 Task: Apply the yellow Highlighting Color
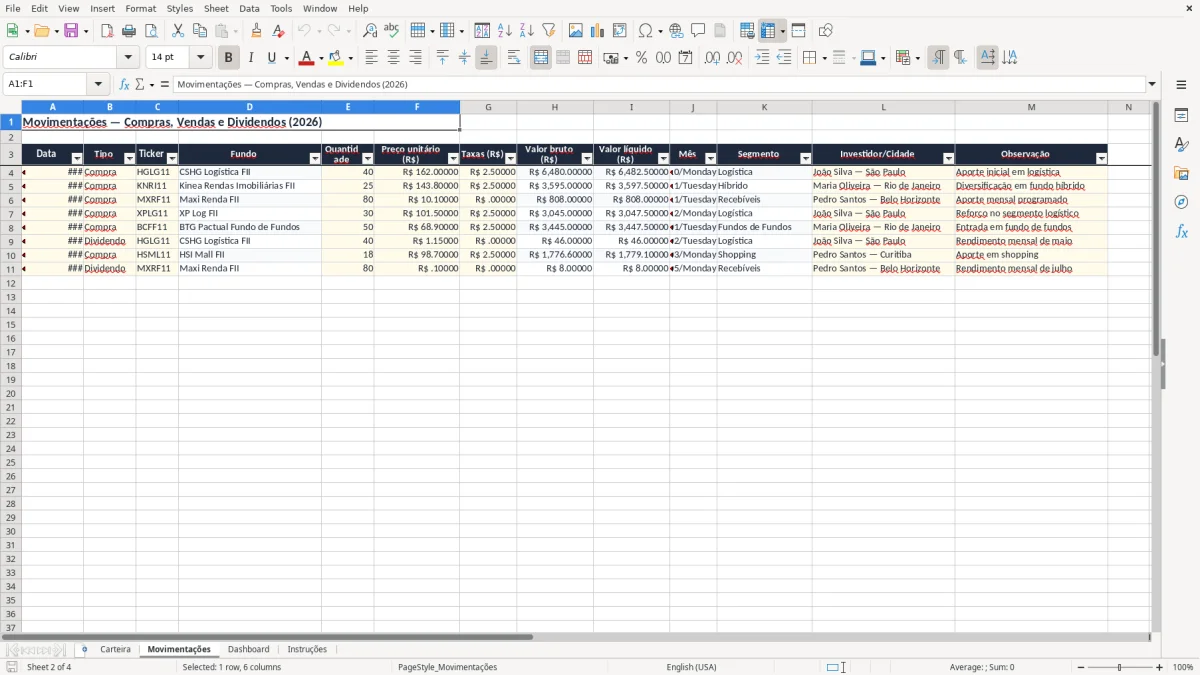point(336,58)
